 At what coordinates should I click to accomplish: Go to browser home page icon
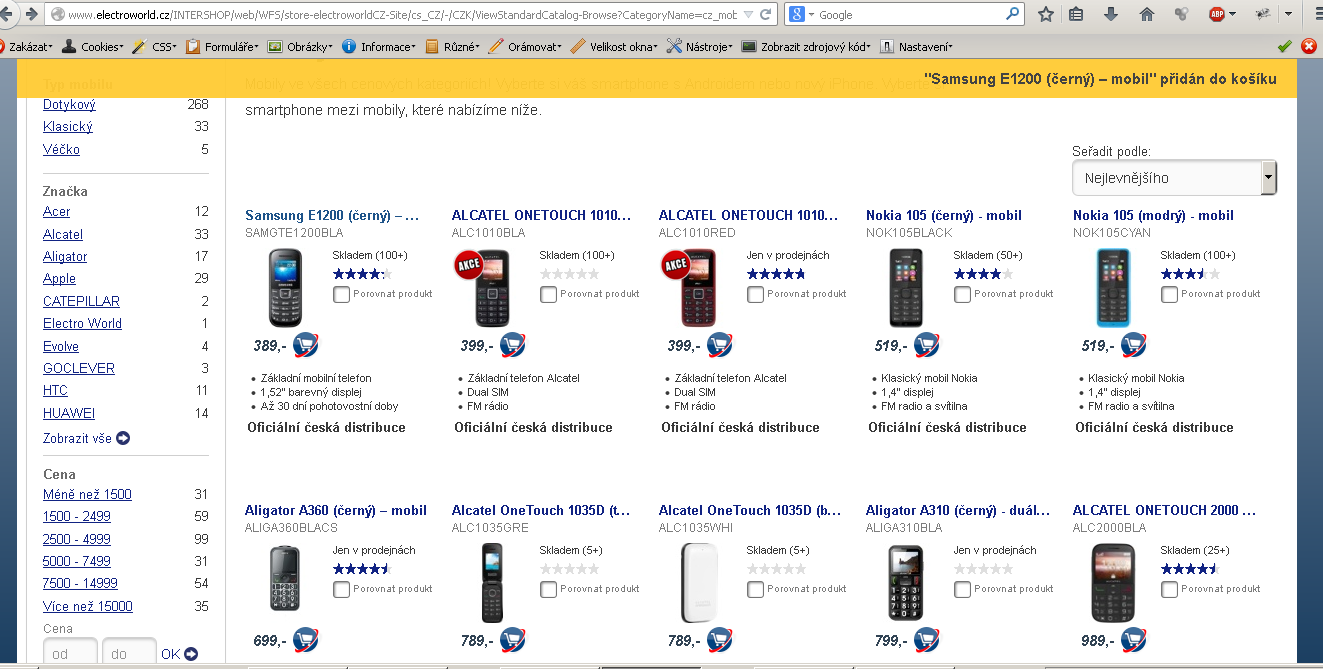coord(1147,14)
